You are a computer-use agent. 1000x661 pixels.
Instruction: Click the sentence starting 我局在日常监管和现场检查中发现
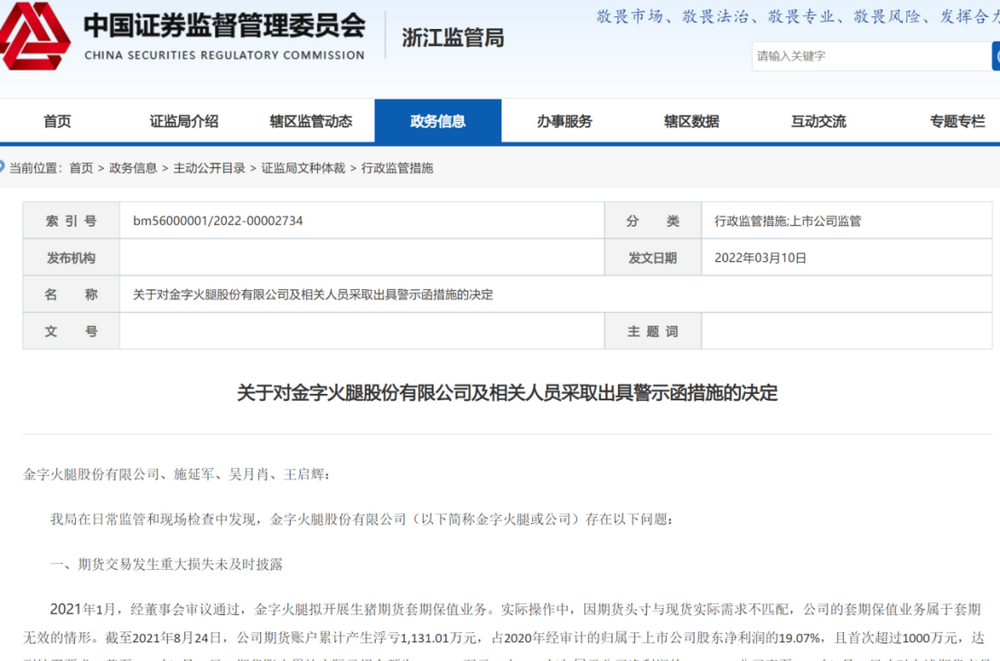pos(362,519)
